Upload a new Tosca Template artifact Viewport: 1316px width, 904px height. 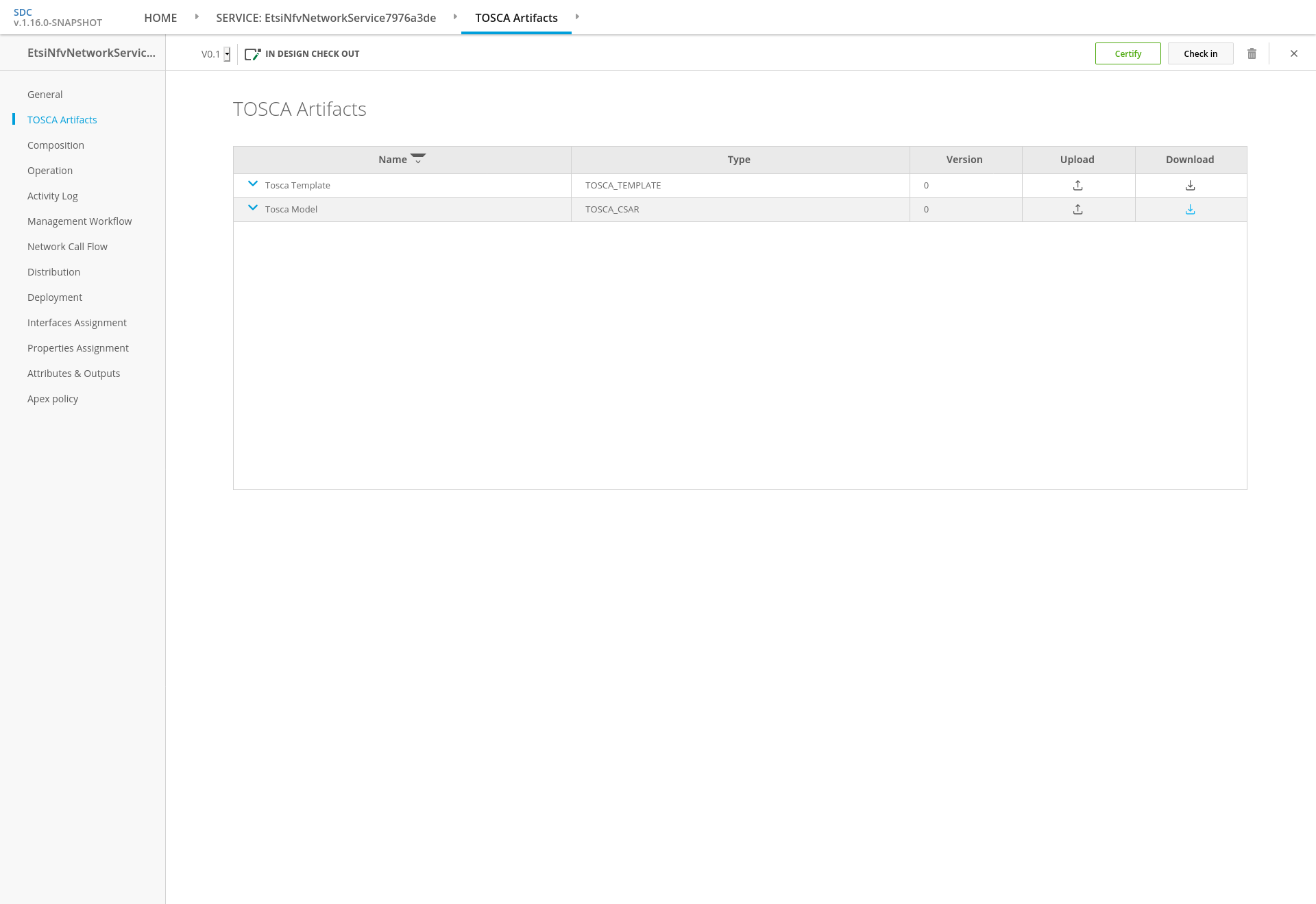[1077, 186]
